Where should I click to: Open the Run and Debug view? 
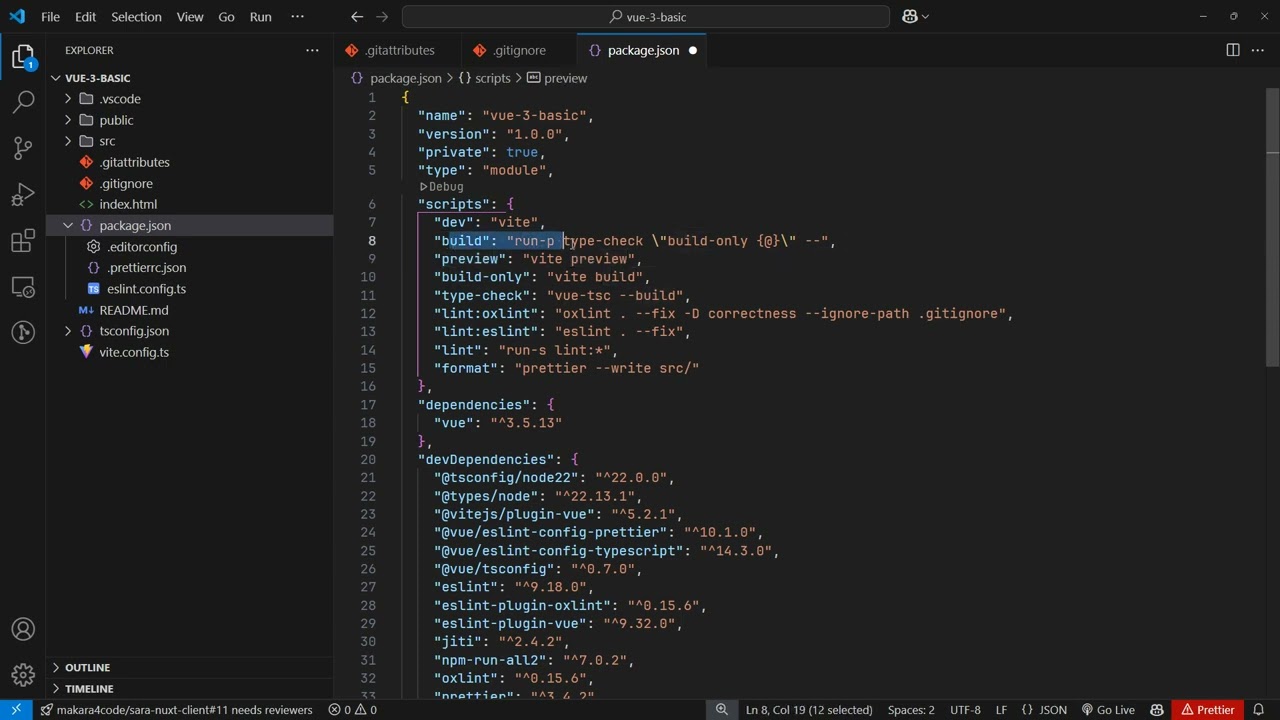click(23, 194)
